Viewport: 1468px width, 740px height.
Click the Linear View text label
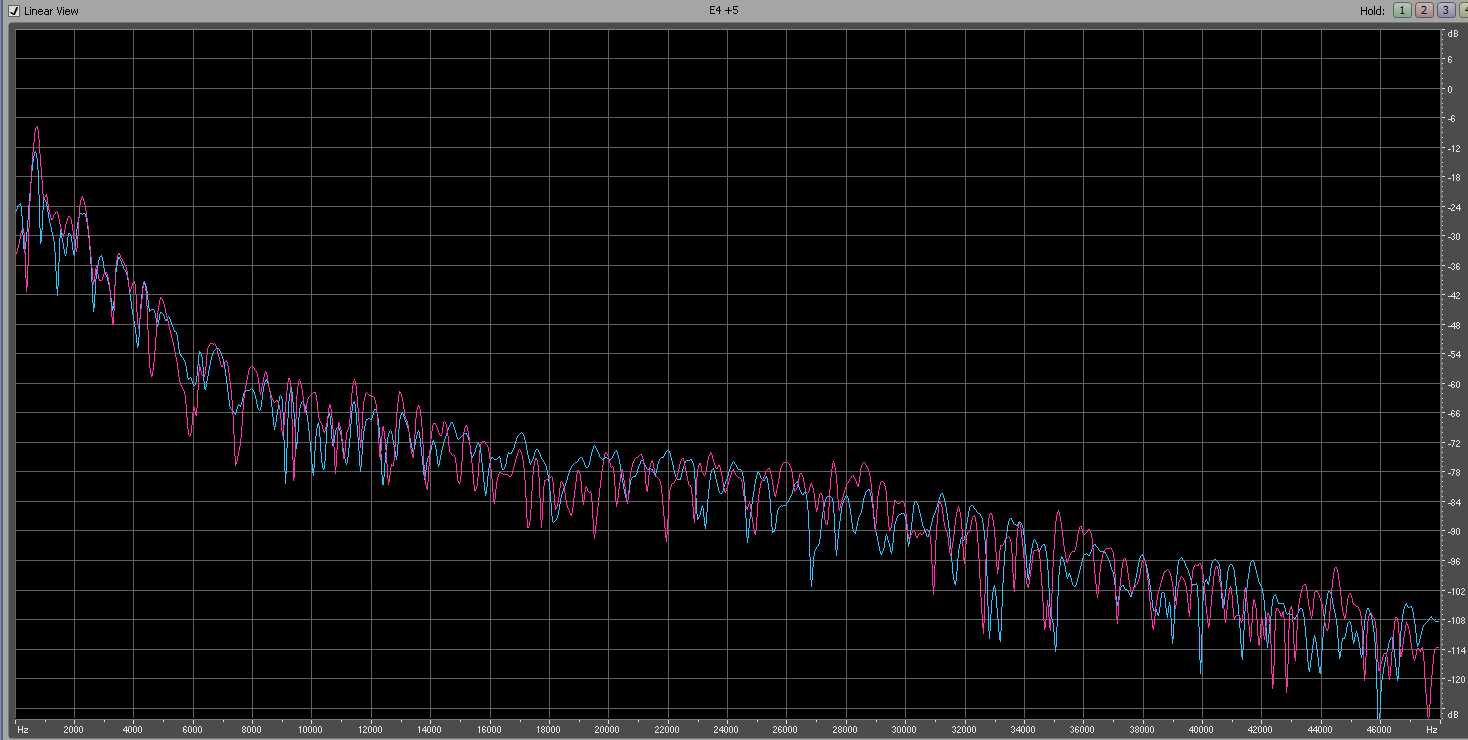pyautogui.click(x=51, y=11)
